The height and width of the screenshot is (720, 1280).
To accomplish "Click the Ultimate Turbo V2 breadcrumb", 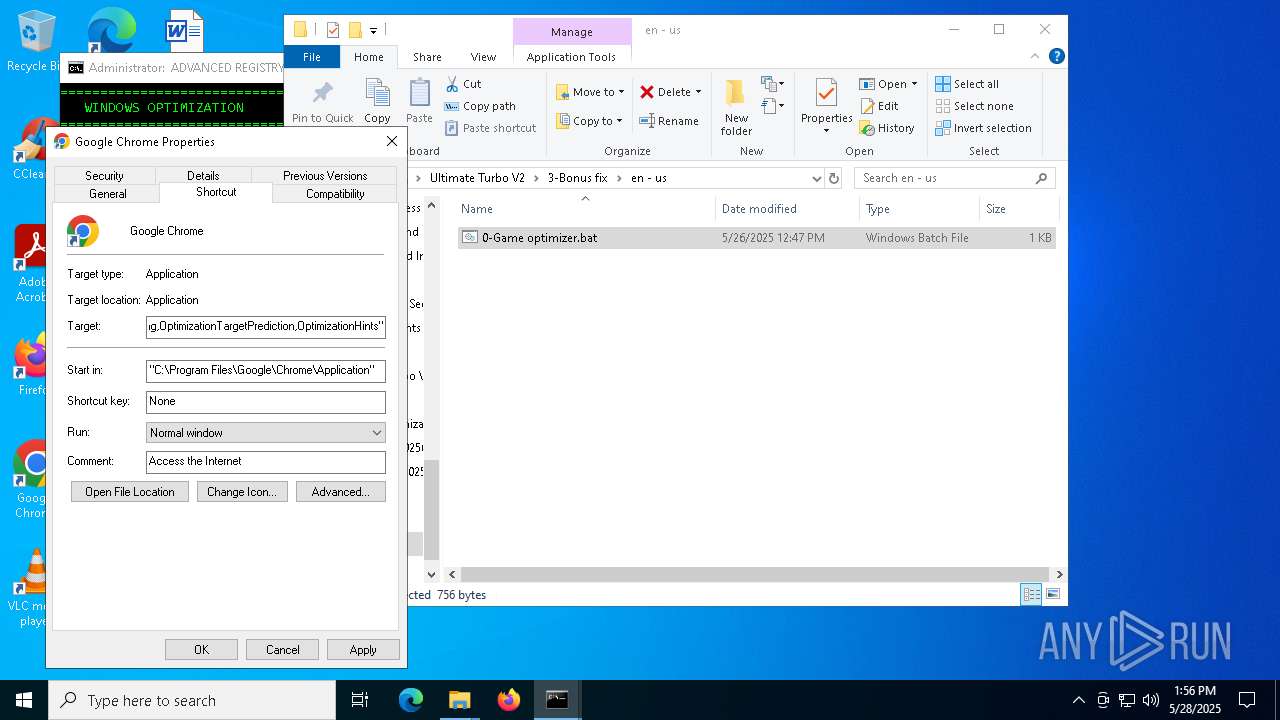I will [x=477, y=178].
